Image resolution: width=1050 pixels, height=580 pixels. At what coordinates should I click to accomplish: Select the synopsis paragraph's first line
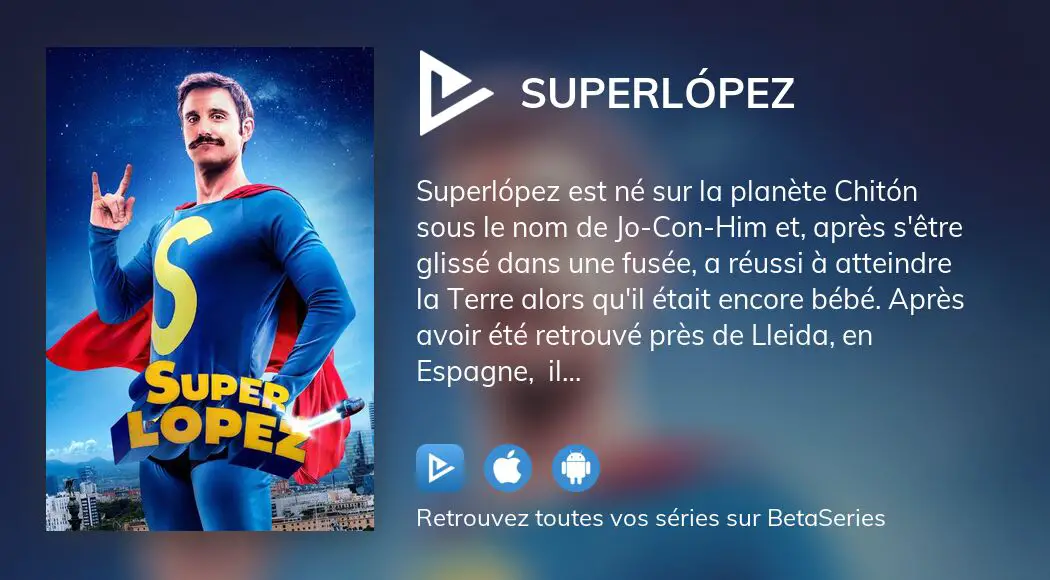[x=667, y=192]
